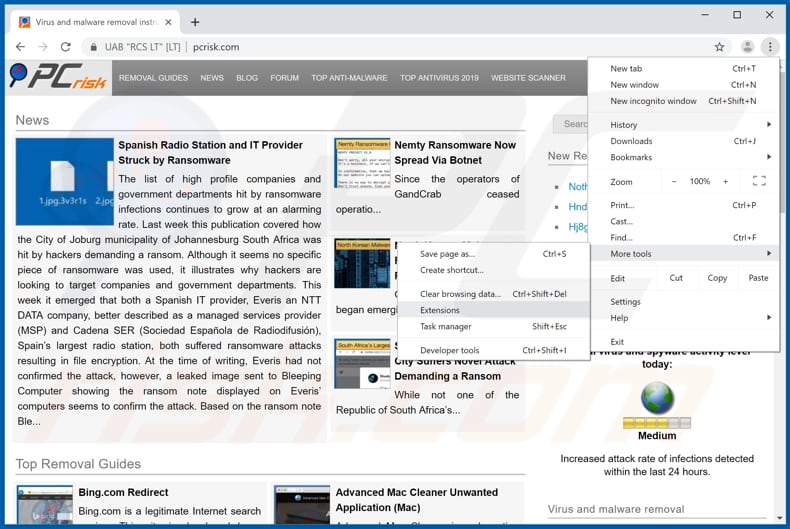Expand the History submenu
Screen dimensions: 790x529
point(684,125)
